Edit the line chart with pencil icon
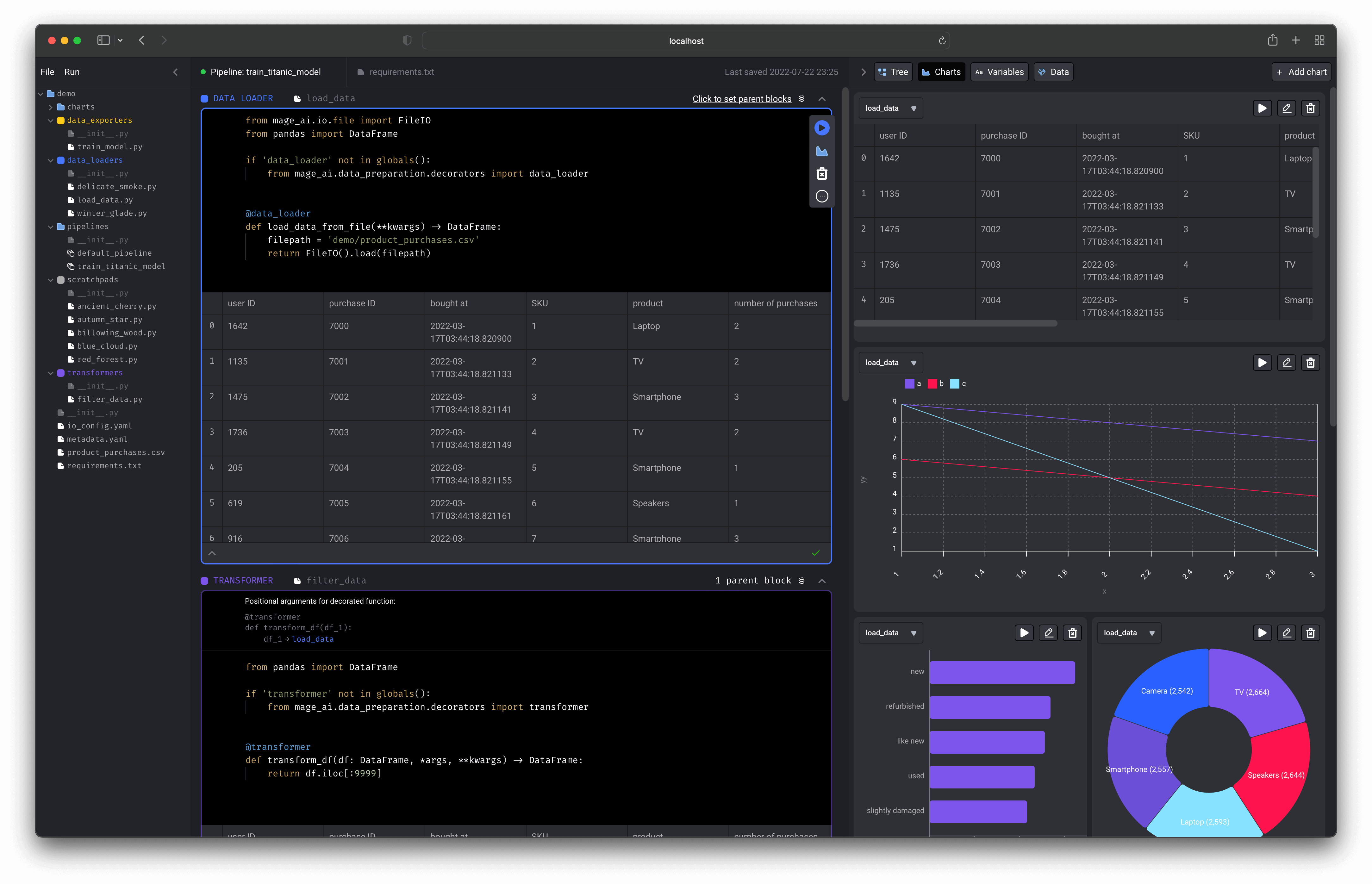 [x=1286, y=362]
